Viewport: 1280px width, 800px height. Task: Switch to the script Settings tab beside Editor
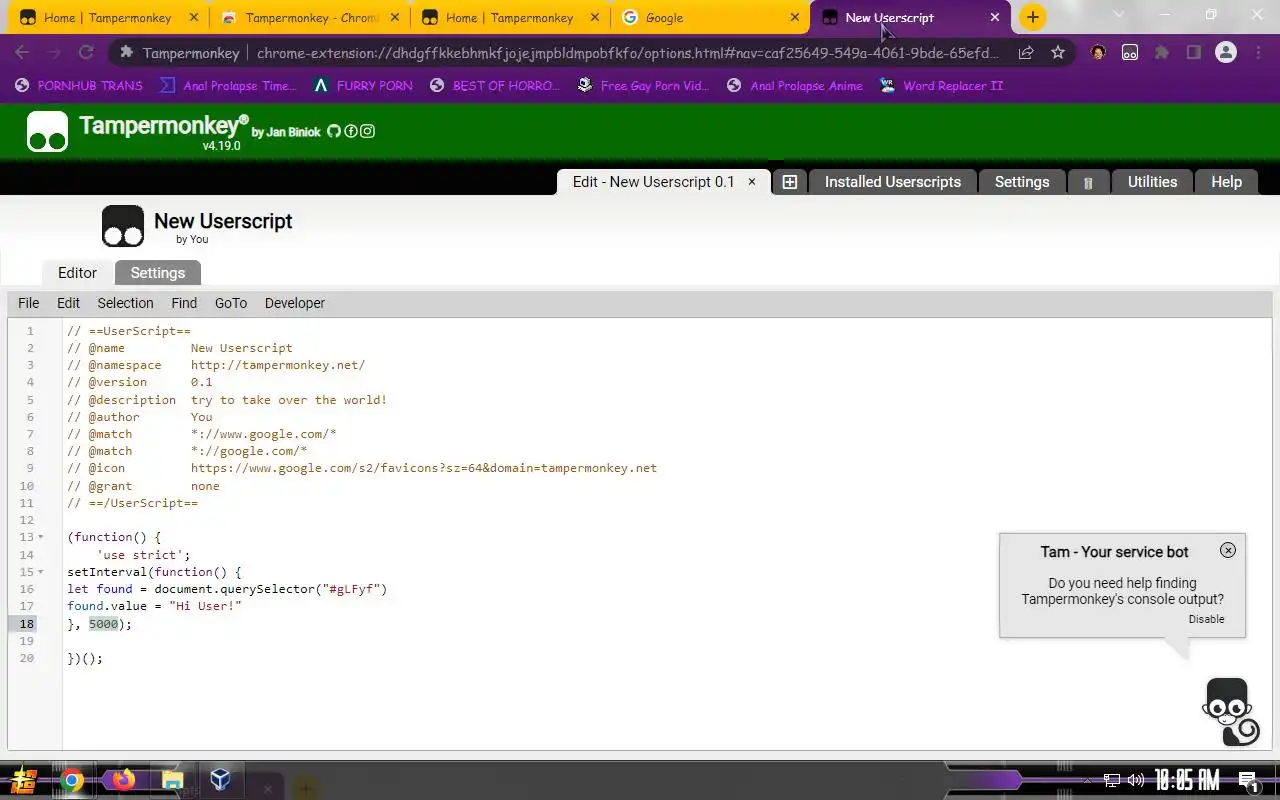158,273
